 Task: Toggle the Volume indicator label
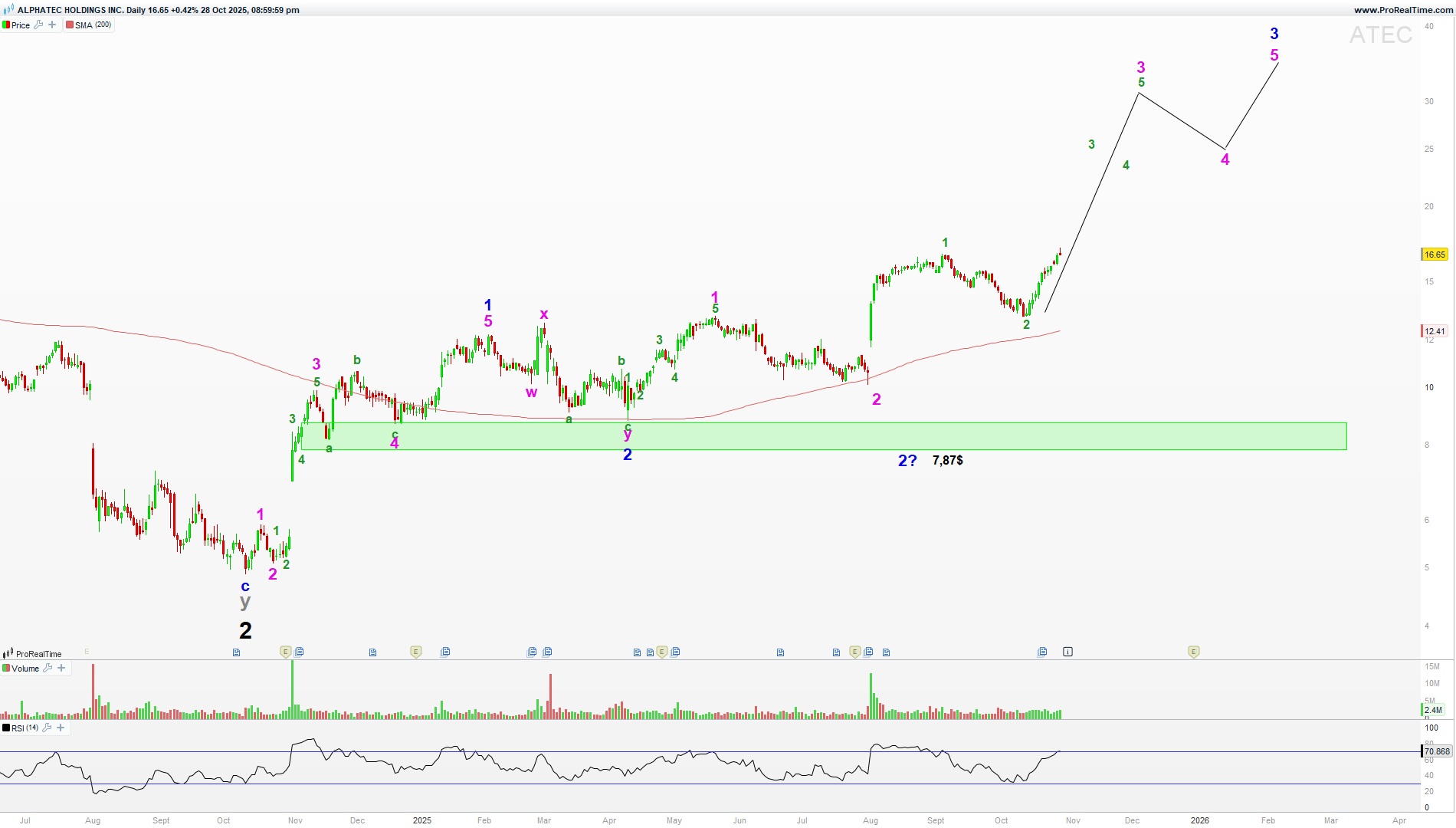pos(25,669)
